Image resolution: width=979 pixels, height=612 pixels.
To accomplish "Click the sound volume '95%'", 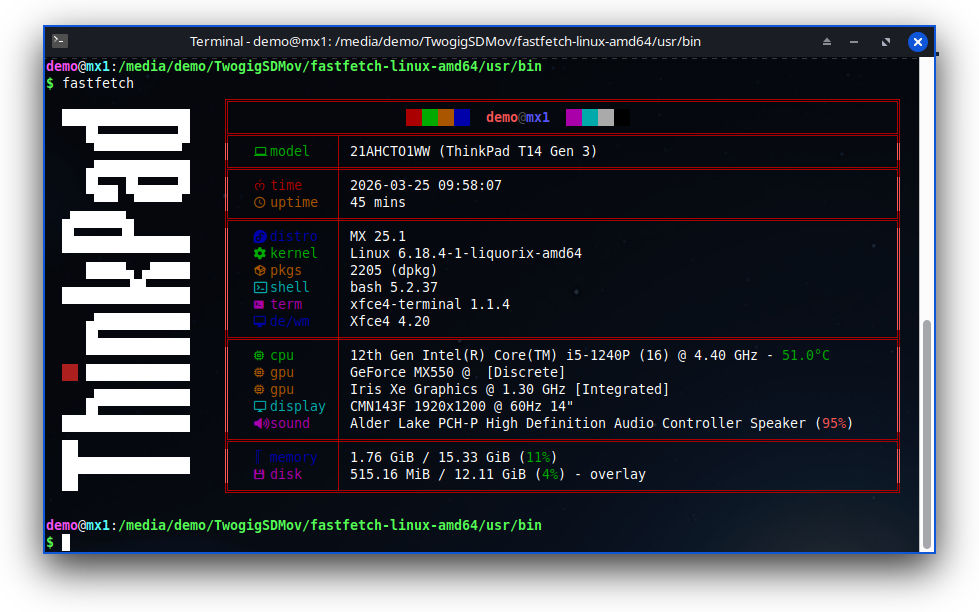I will coord(834,423).
